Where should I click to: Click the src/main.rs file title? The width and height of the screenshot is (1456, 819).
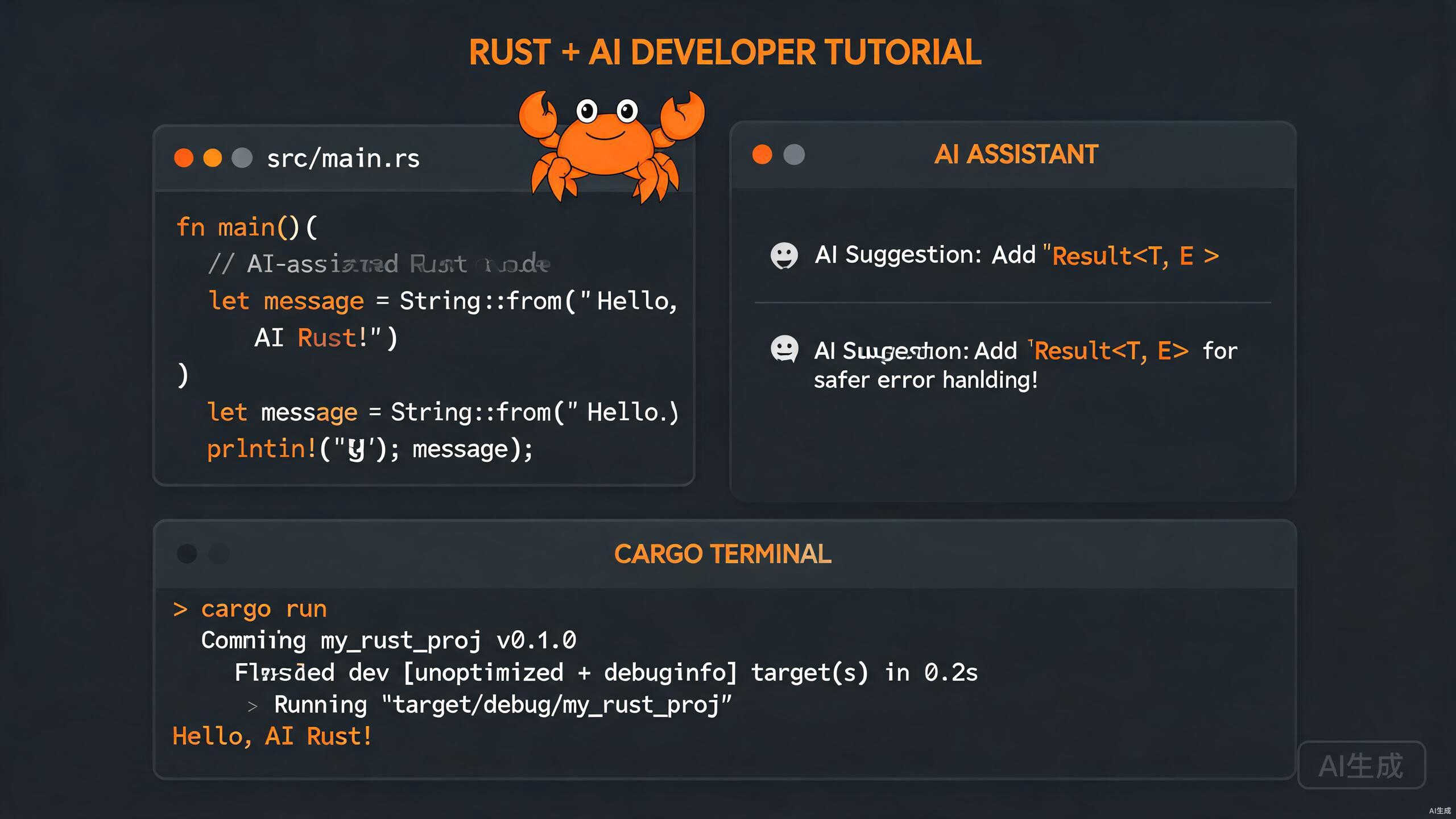tap(343, 158)
